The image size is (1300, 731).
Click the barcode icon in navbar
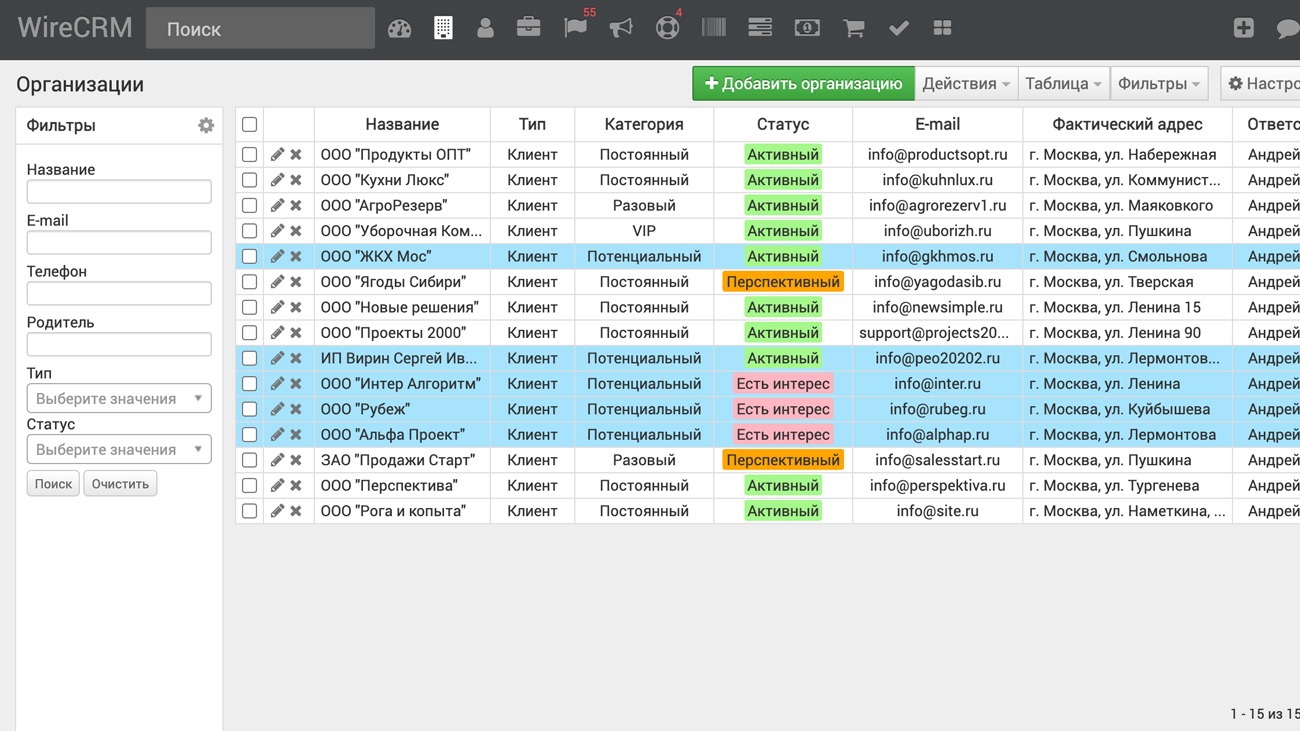coord(713,28)
